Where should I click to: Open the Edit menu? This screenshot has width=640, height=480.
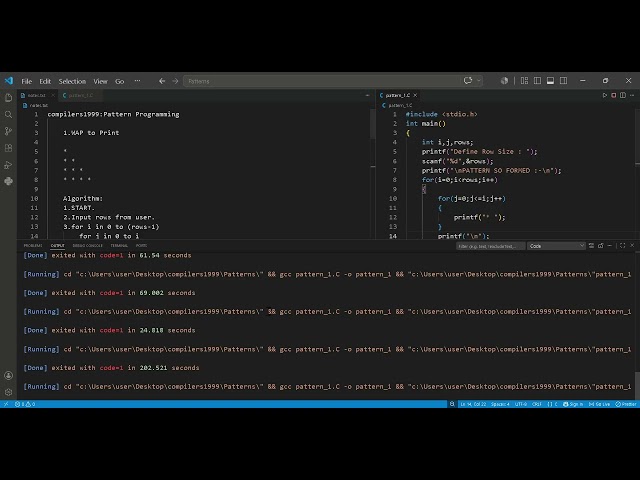(x=45, y=81)
